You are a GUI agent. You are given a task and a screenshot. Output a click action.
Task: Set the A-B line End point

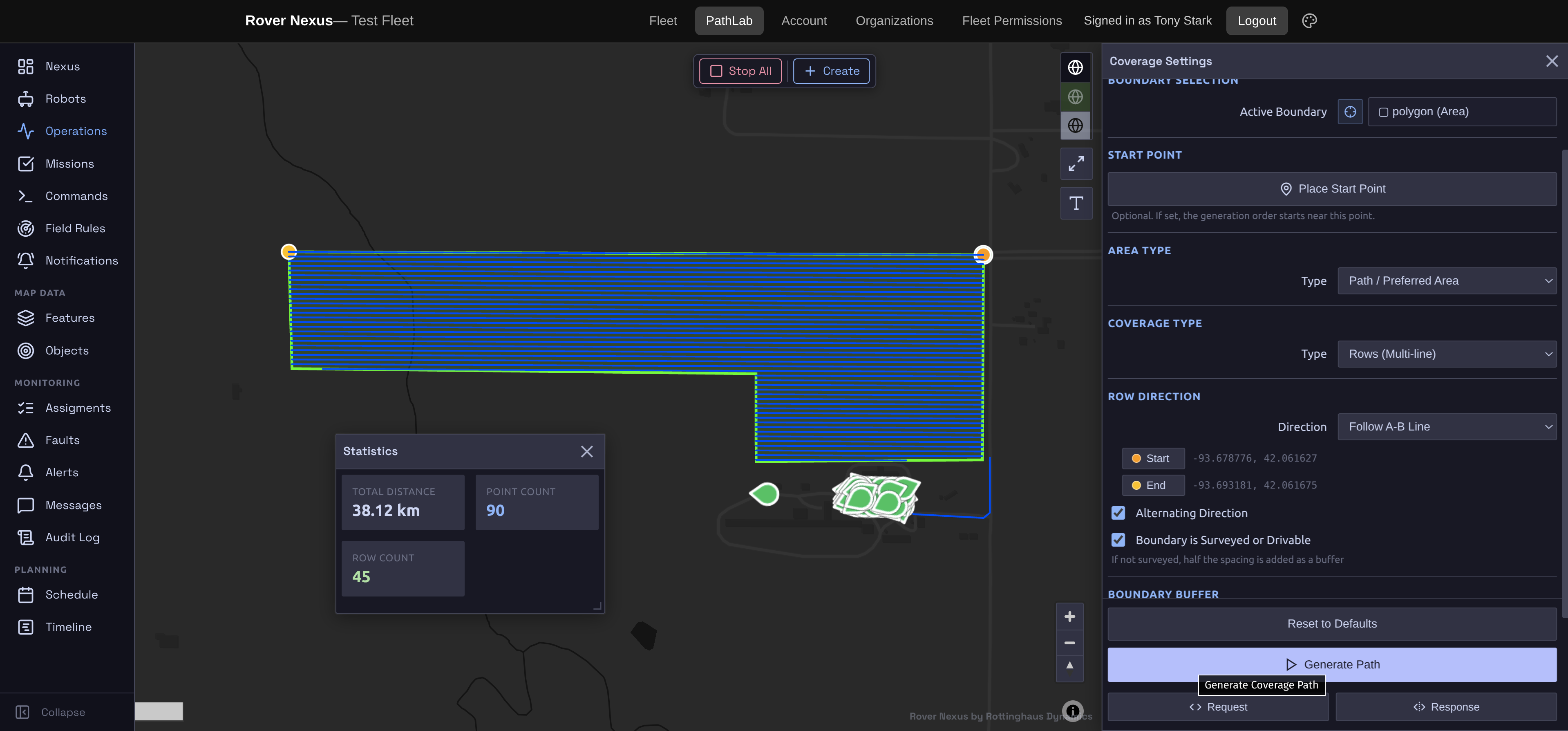pos(1153,486)
